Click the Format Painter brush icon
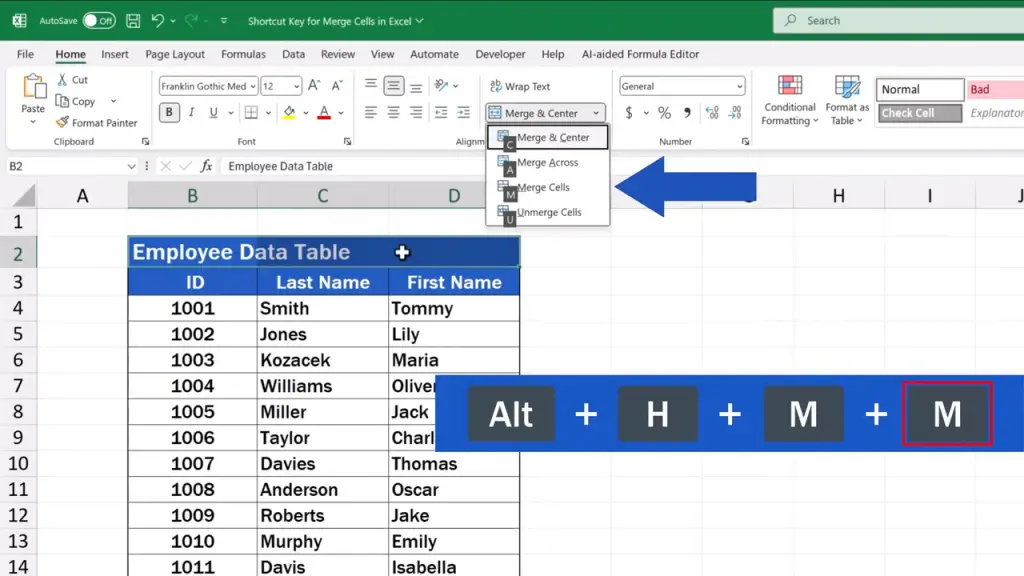Image resolution: width=1024 pixels, height=576 pixels. [62, 123]
